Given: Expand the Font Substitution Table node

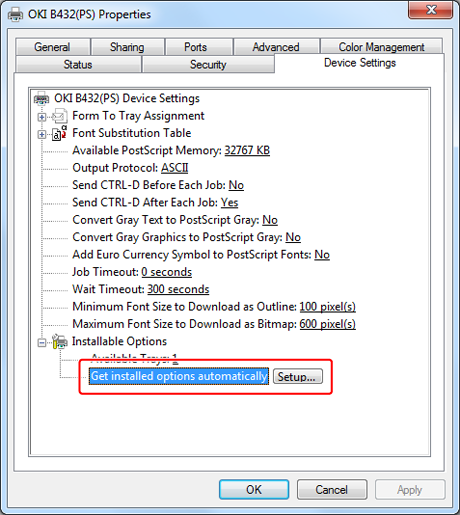Looking at the screenshot, I should coord(42,134).
